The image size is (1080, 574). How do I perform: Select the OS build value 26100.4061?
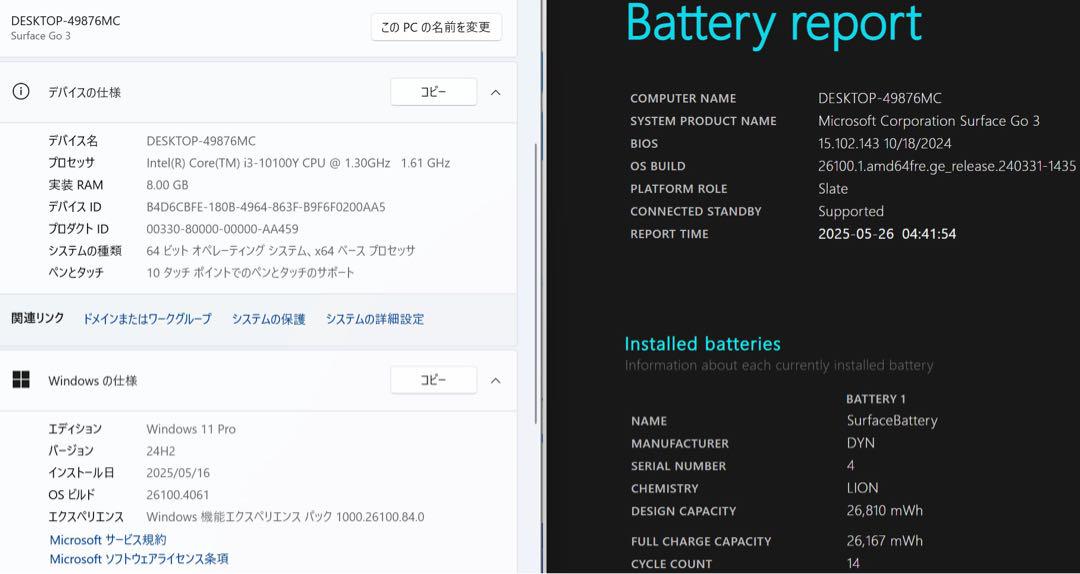pos(178,495)
